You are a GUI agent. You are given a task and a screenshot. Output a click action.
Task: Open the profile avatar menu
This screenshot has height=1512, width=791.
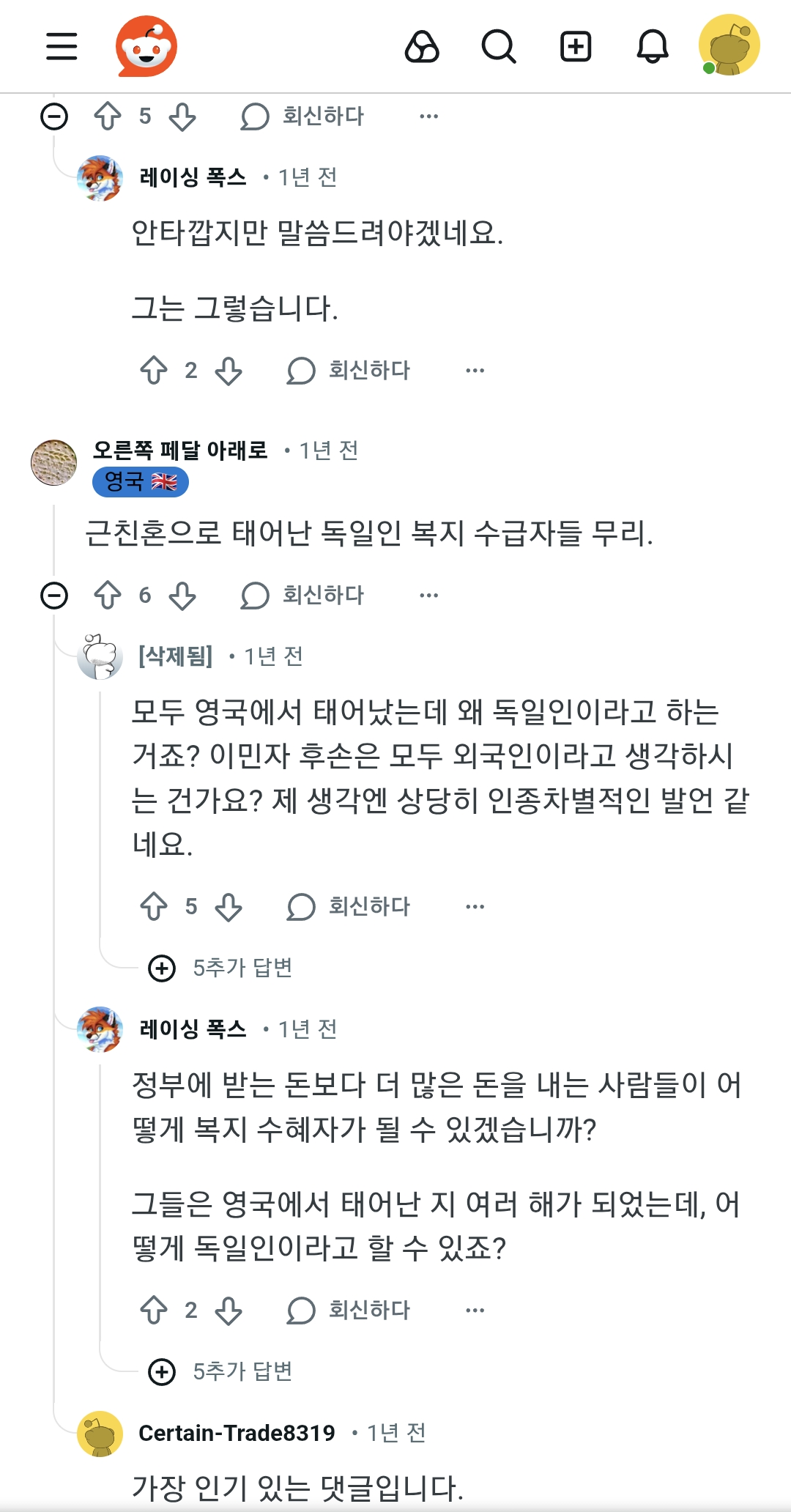tap(729, 45)
